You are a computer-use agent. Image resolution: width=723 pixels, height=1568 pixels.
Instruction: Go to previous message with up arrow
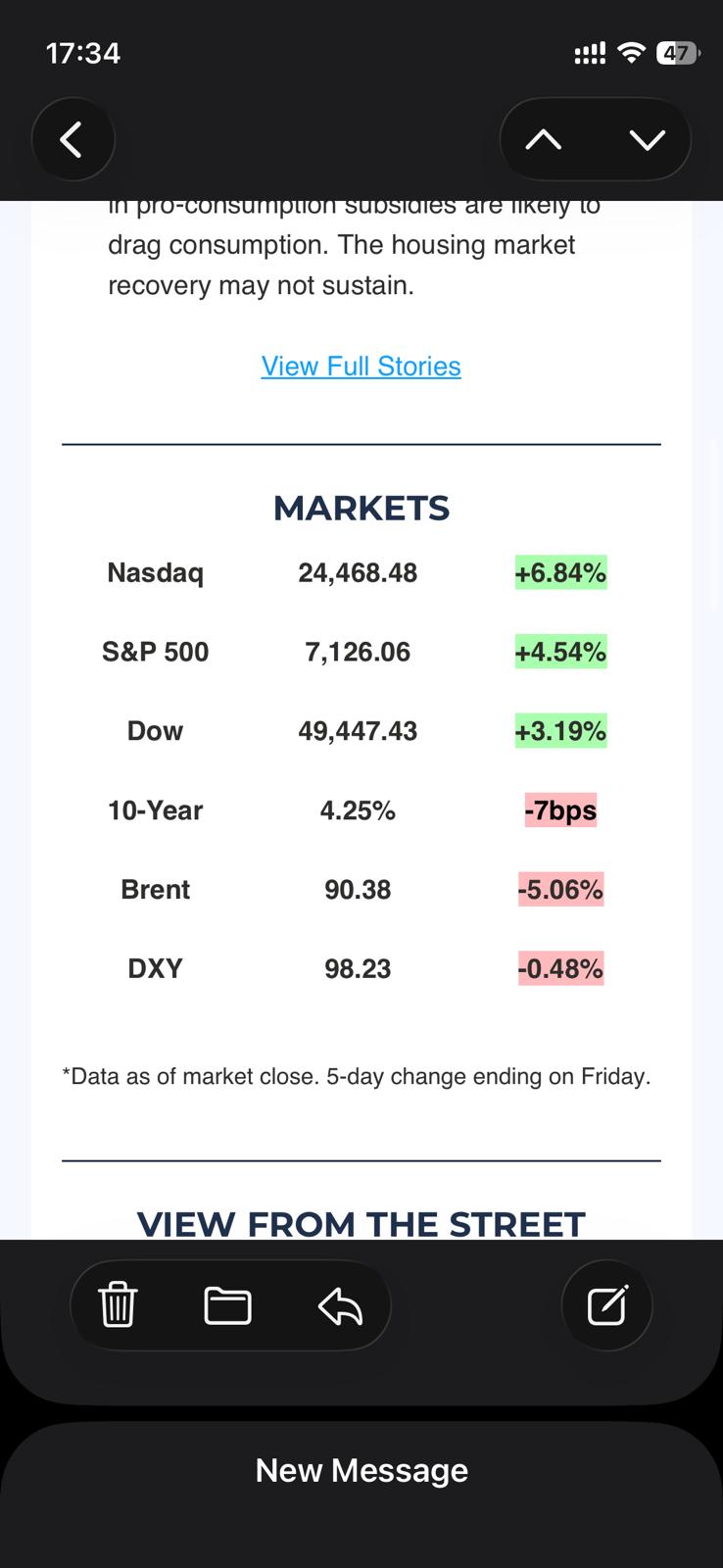pyautogui.click(x=544, y=140)
